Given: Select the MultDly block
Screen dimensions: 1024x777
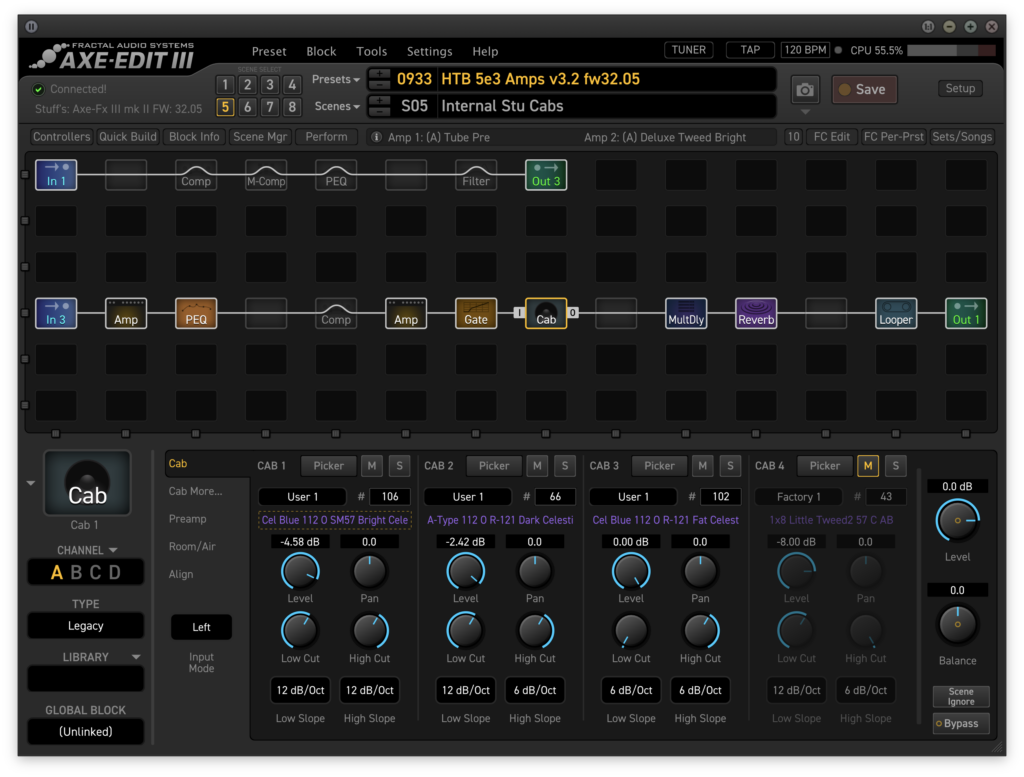Looking at the screenshot, I should (x=686, y=313).
